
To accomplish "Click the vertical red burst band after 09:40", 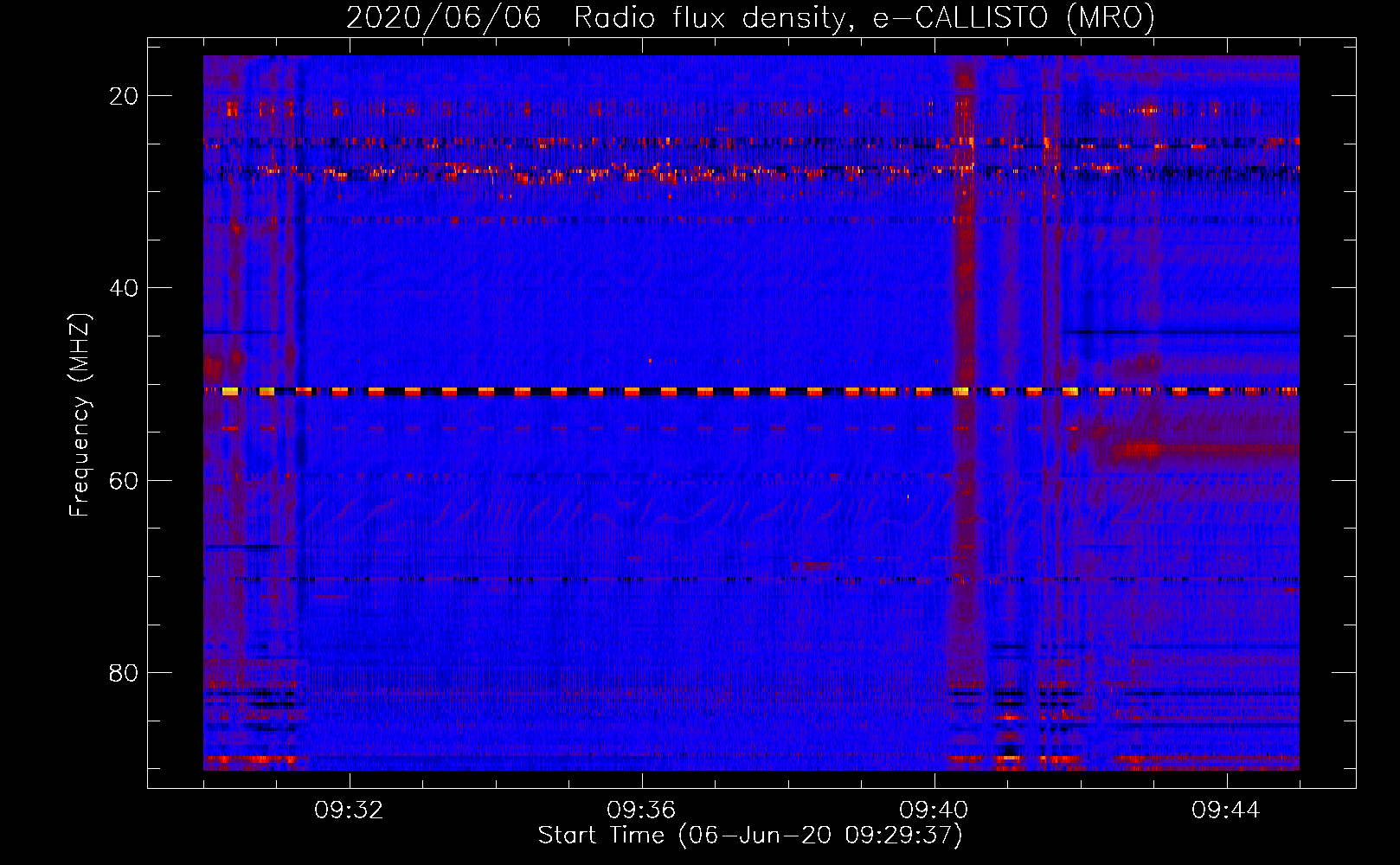I will (x=964, y=413).
